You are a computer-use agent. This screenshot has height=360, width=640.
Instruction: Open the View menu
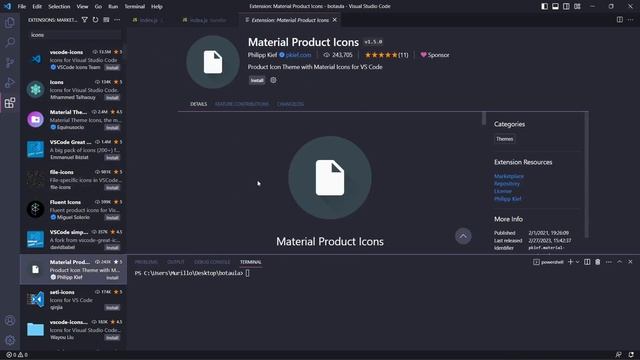82,7
